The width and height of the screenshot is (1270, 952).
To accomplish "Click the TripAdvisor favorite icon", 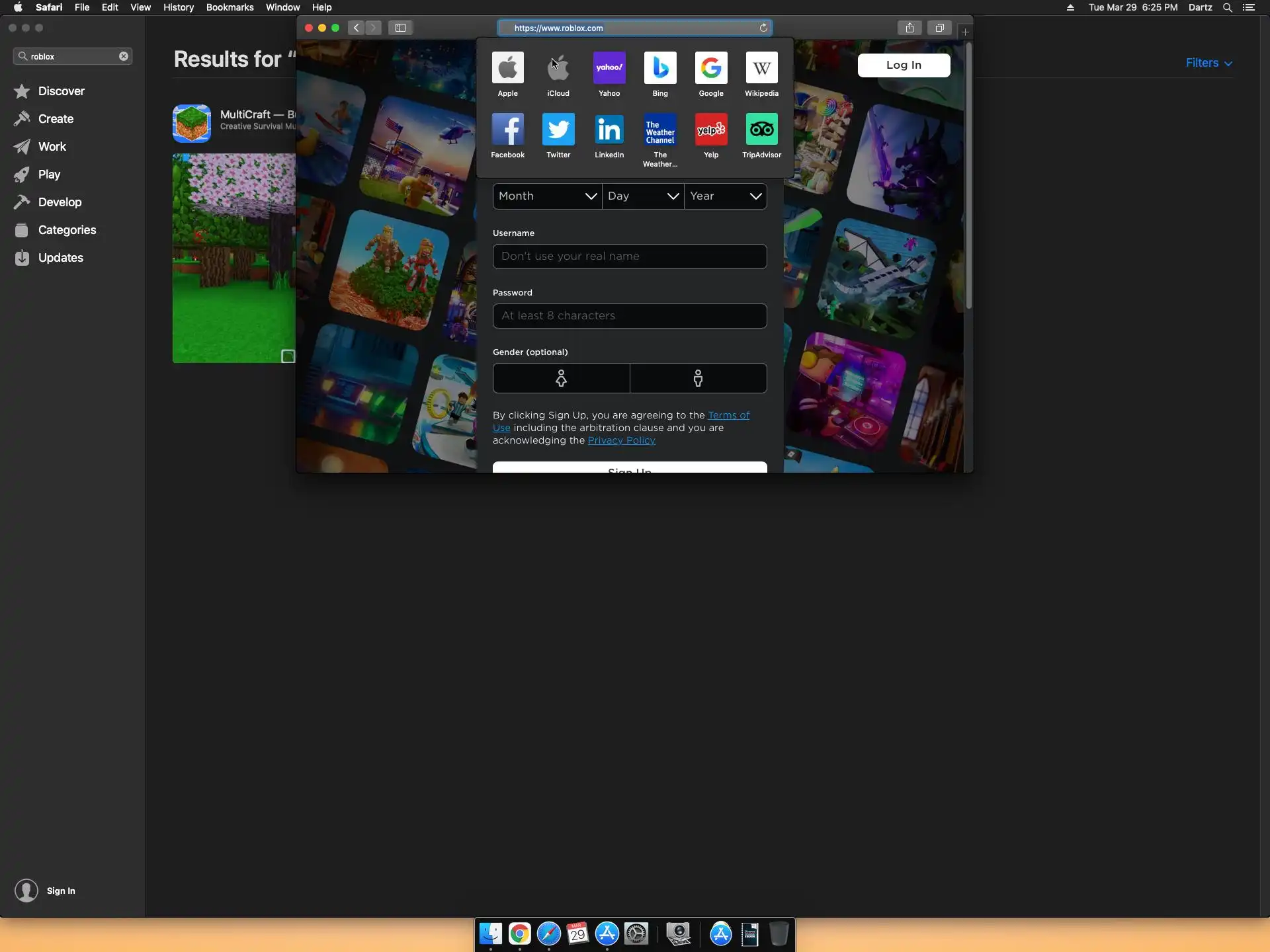I will click(x=761, y=130).
